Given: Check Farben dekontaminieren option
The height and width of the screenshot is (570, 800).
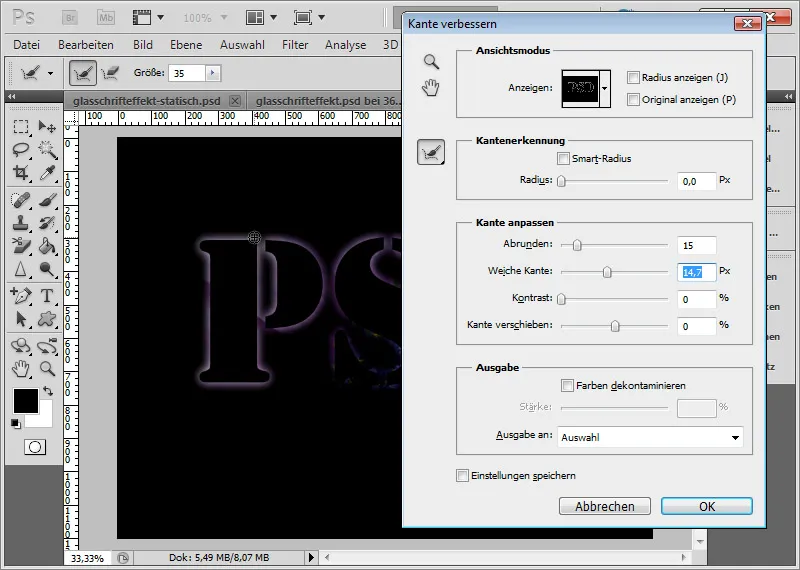Looking at the screenshot, I should [x=567, y=385].
